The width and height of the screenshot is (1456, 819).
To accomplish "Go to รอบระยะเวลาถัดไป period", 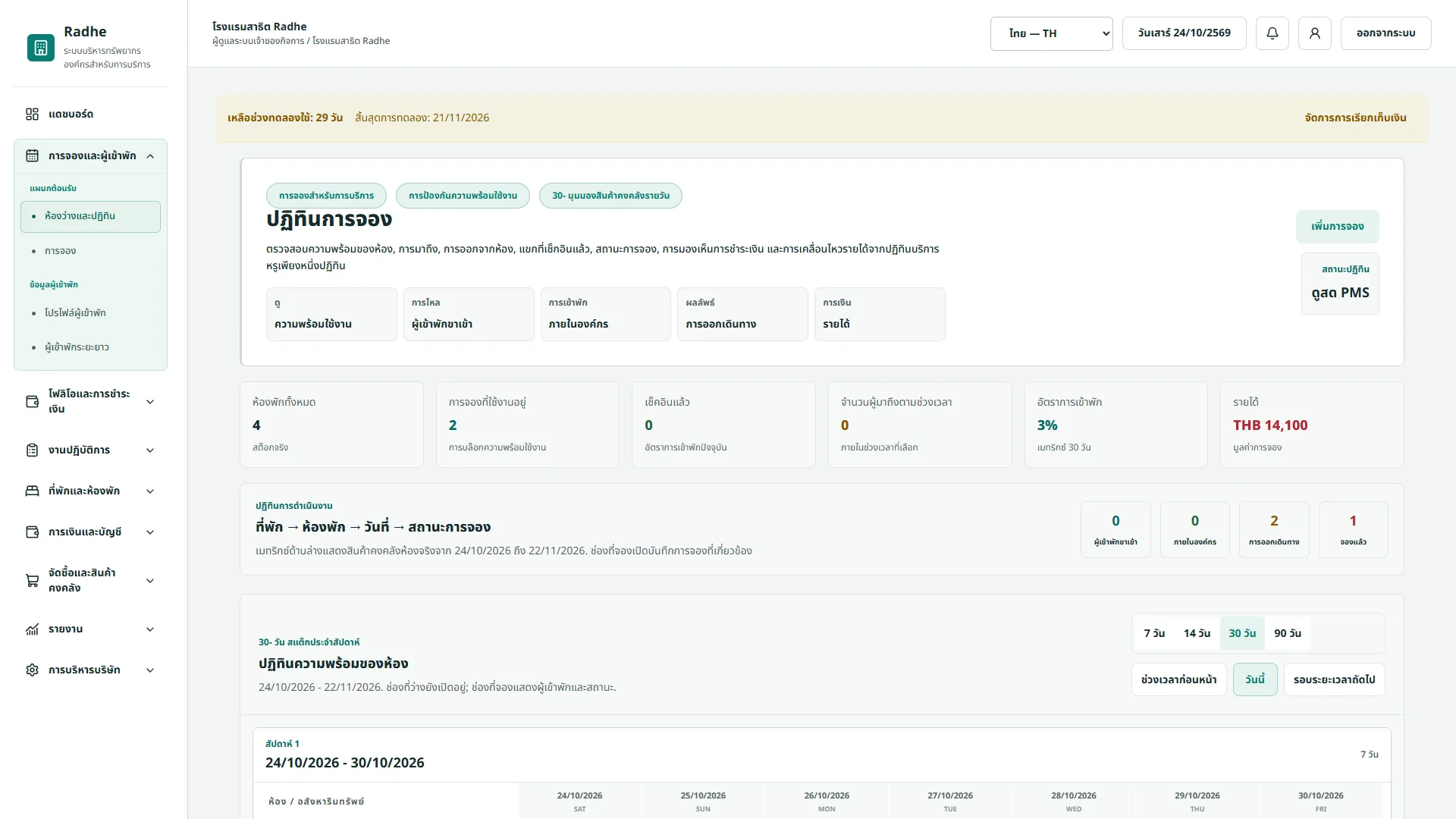I will (x=1334, y=679).
